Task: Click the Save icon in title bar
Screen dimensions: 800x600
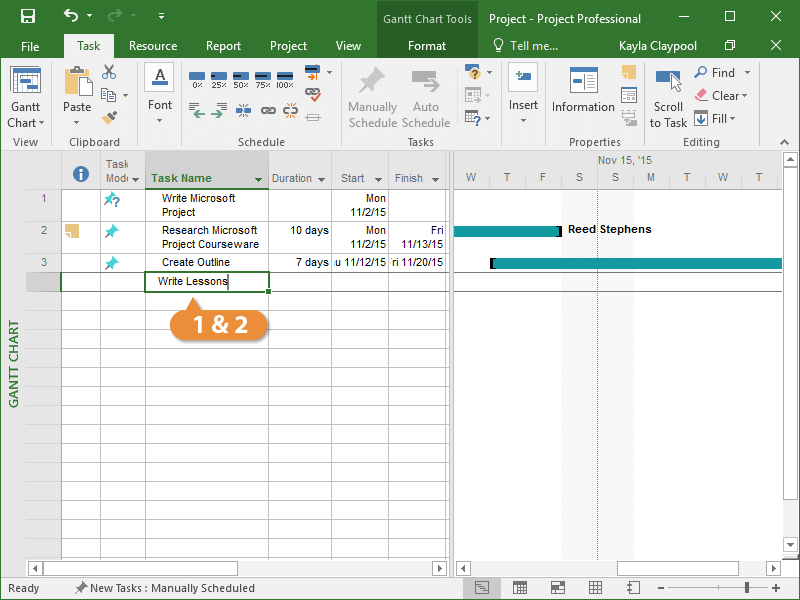Action: [x=27, y=16]
